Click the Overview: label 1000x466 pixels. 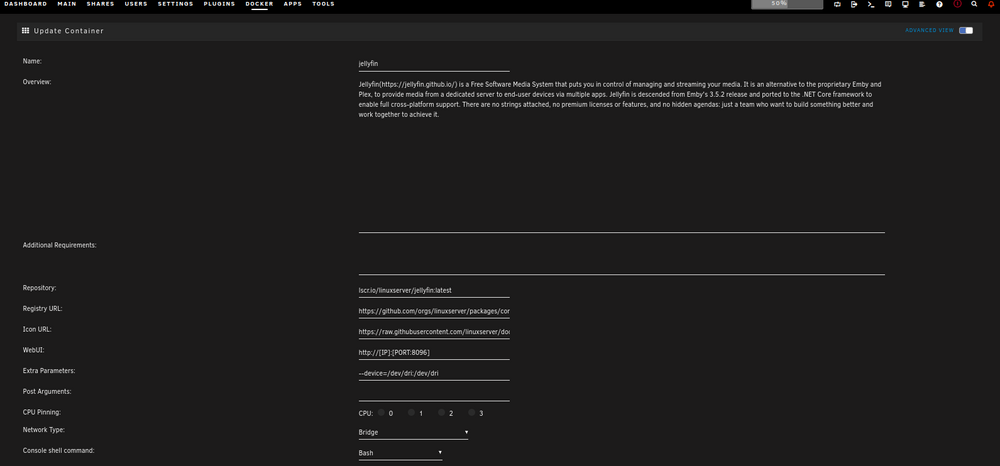[37, 82]
